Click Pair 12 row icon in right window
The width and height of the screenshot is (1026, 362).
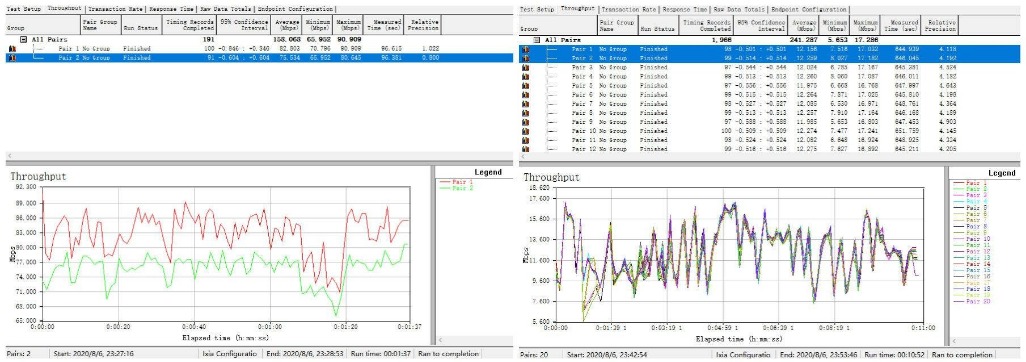525,149
